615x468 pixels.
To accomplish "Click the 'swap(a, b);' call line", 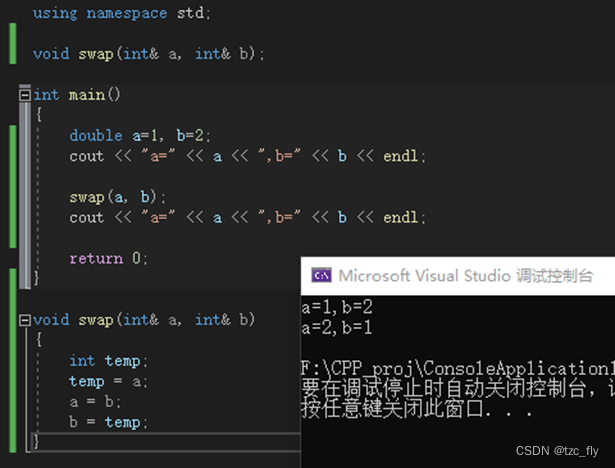I will pyautogui.click(x=118, y=197).
